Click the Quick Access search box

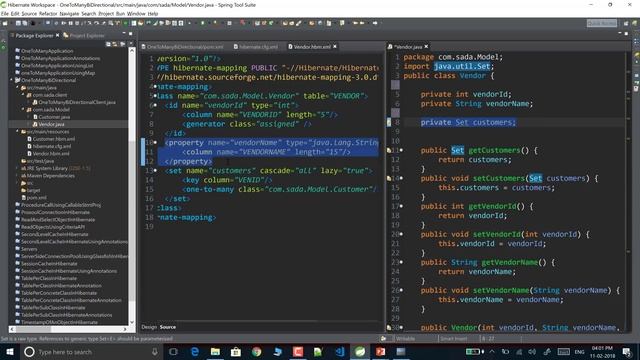(x=602, y=23)
